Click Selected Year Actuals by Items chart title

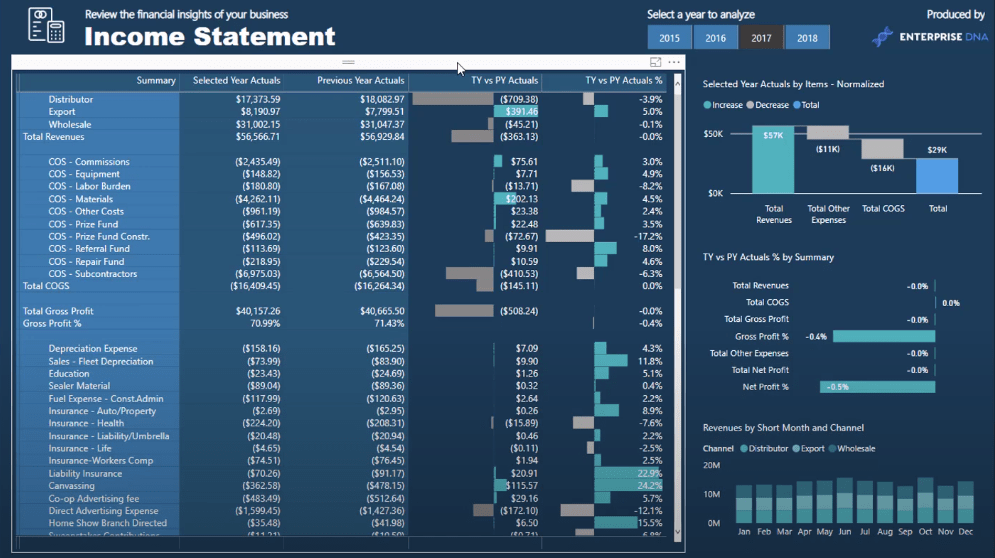point(793,84)
